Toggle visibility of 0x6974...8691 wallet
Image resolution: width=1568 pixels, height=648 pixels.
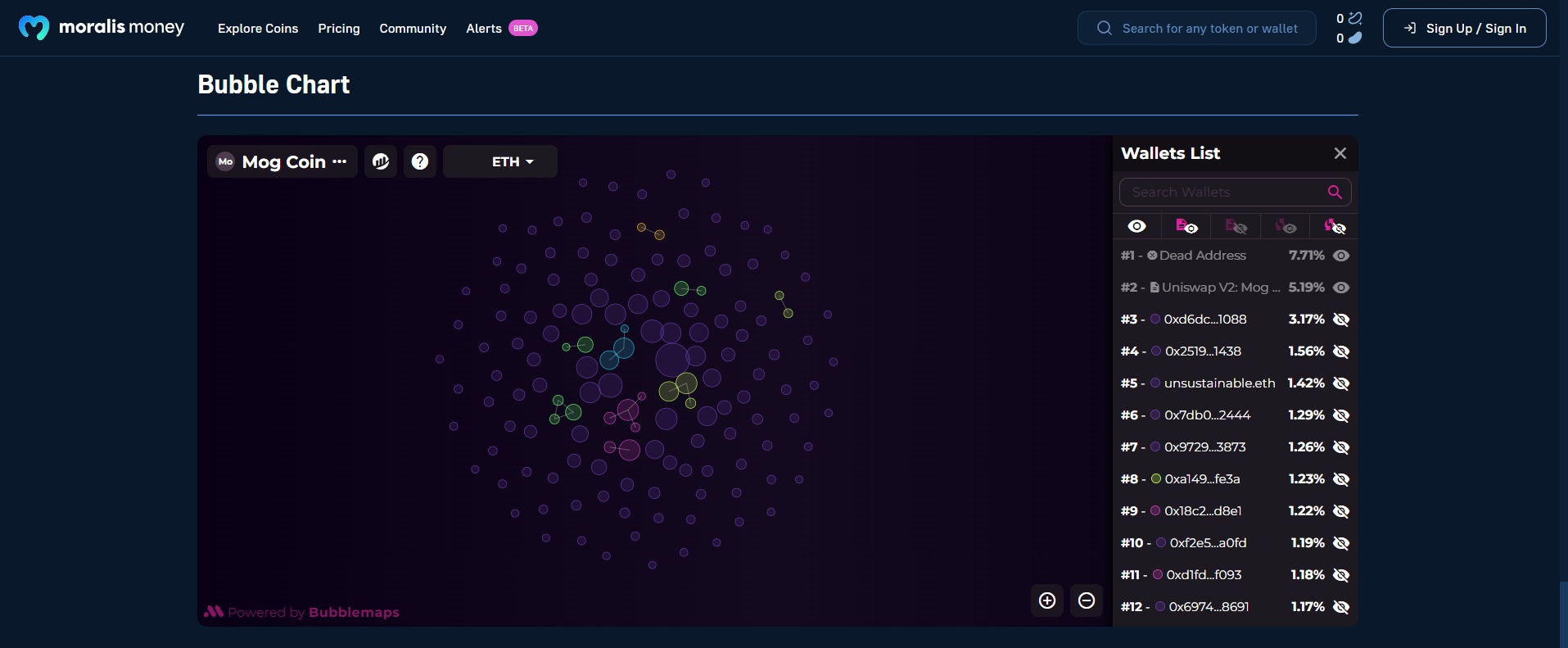(1341, 607)
